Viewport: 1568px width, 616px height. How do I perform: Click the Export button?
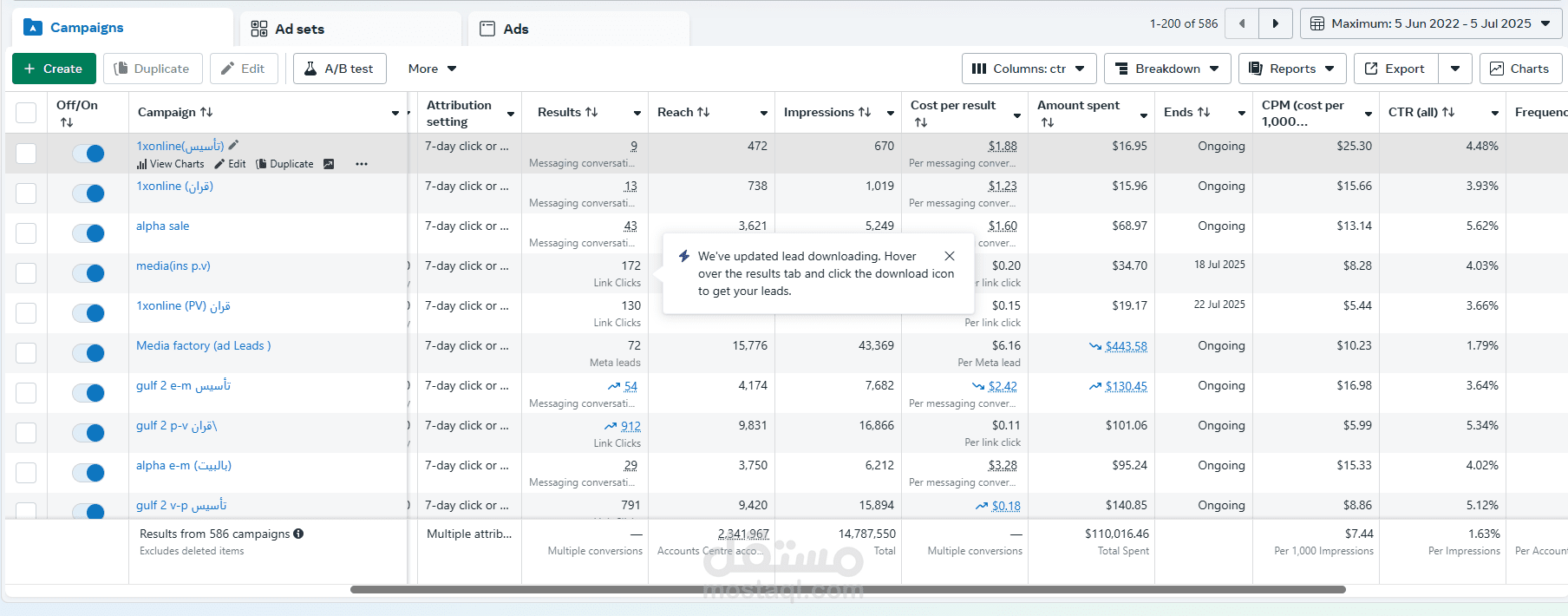1395,69
